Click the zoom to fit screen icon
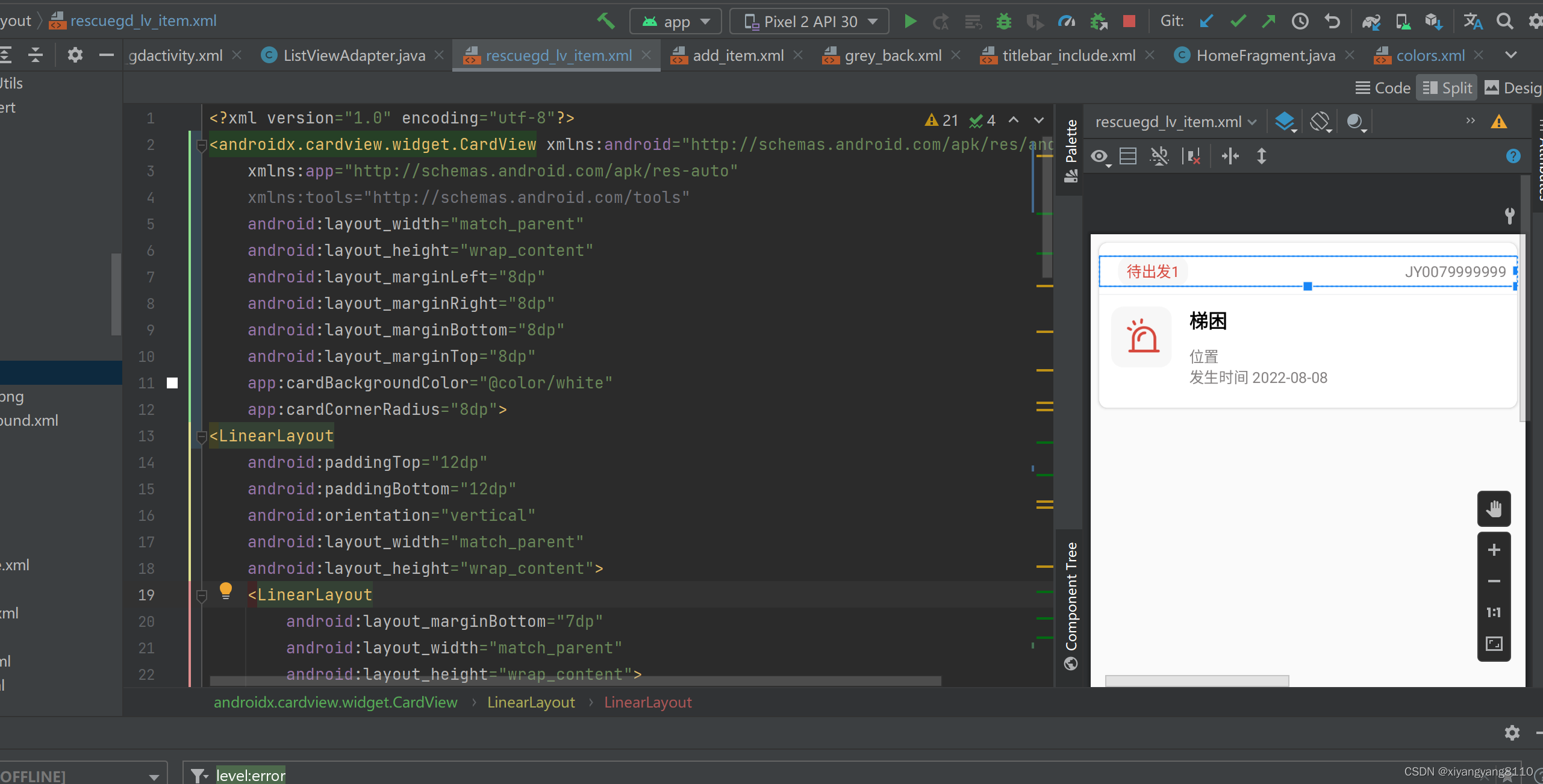Viewport: 1543px width, 784px height. coord(1494,644)
